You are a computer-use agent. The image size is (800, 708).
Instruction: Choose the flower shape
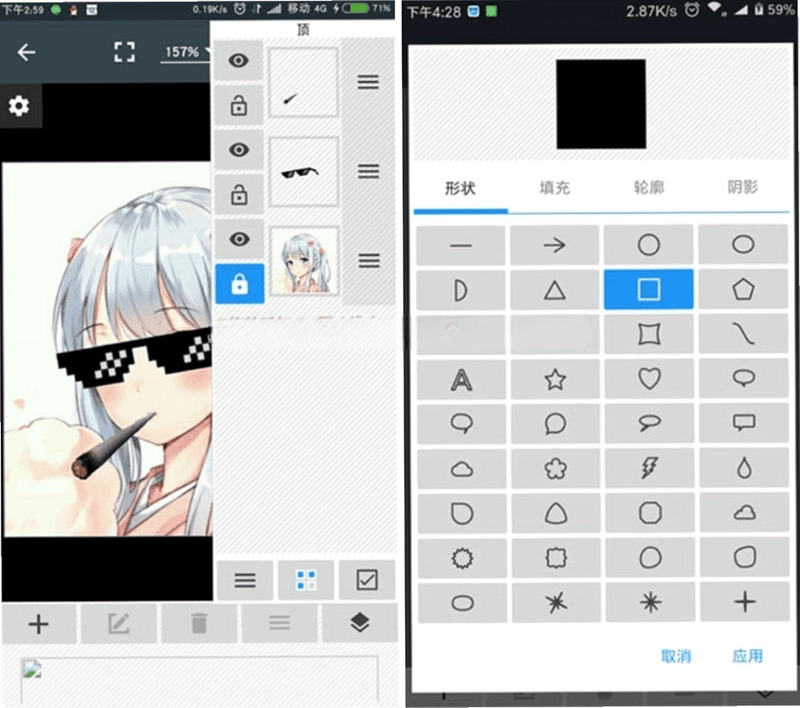click(x=556, y=469)
